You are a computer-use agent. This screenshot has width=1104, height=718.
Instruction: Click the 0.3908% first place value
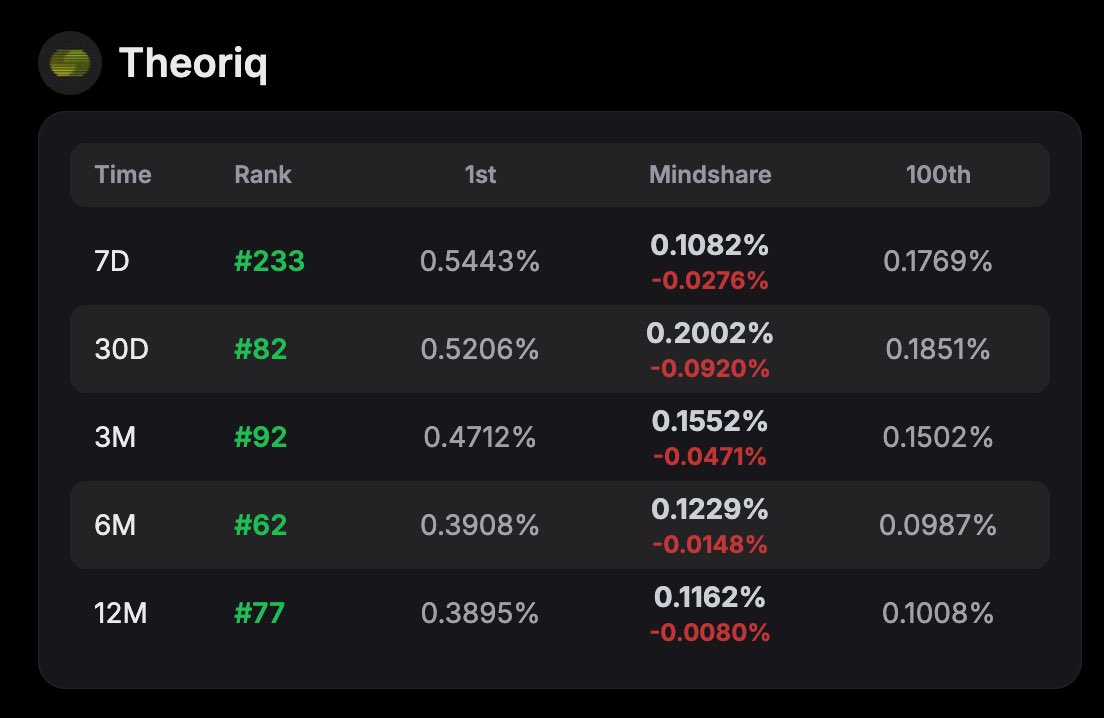pyautogui.click(x=479, y=525)
